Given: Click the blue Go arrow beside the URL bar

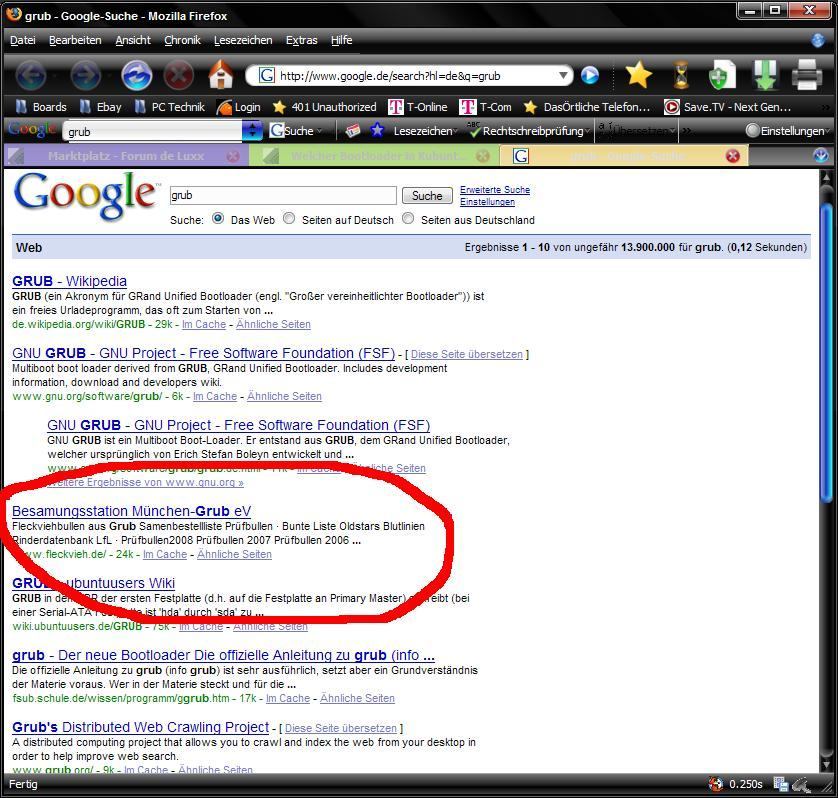Looking at the screenshot, I should (589, 75).
